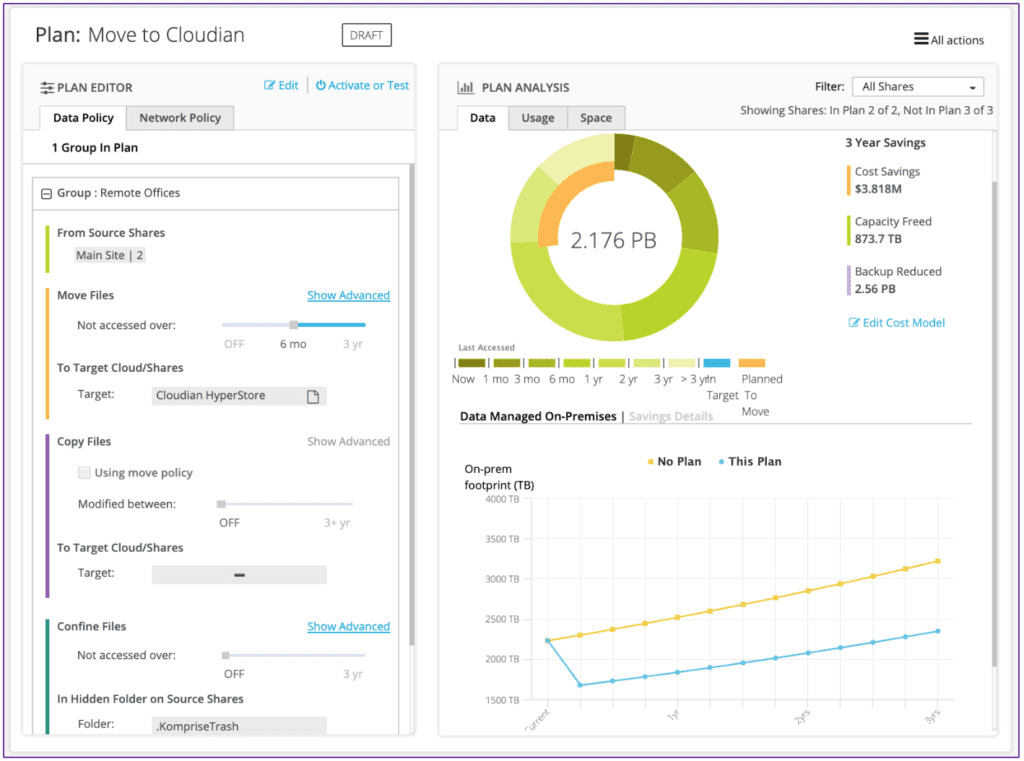Collapse the Remote Offices group minus icon
The height and width of the screenshot is (761, 1024).
click(x=46, y=193)
